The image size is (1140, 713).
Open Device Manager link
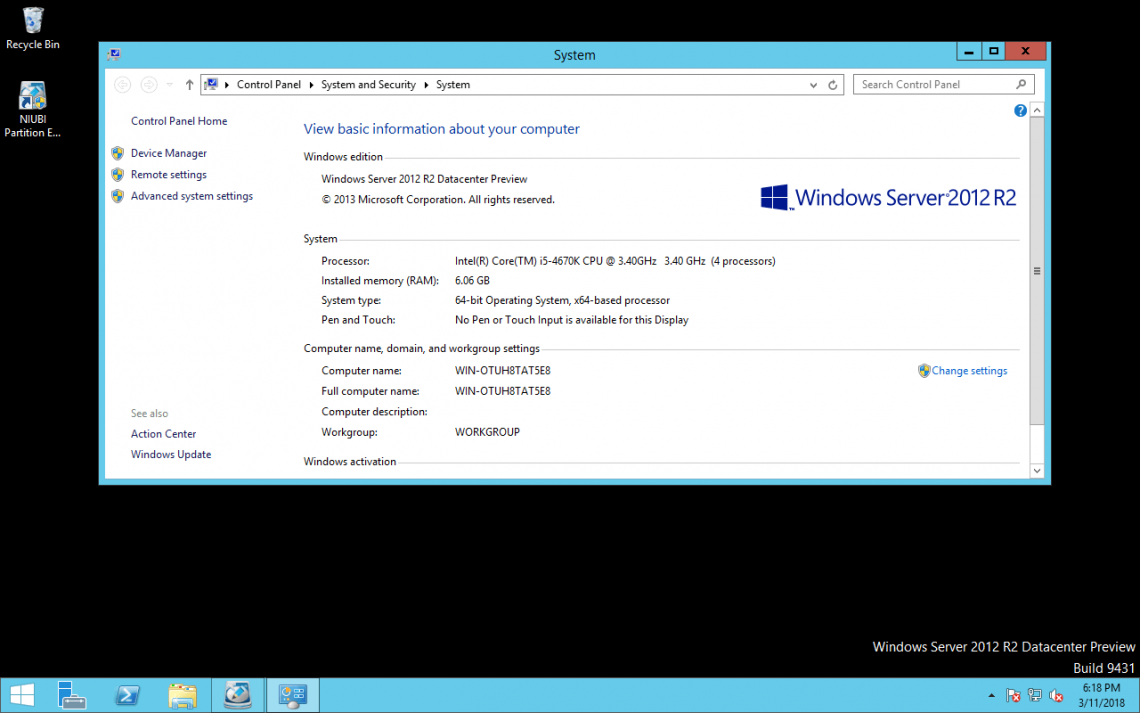pos(169,153)
